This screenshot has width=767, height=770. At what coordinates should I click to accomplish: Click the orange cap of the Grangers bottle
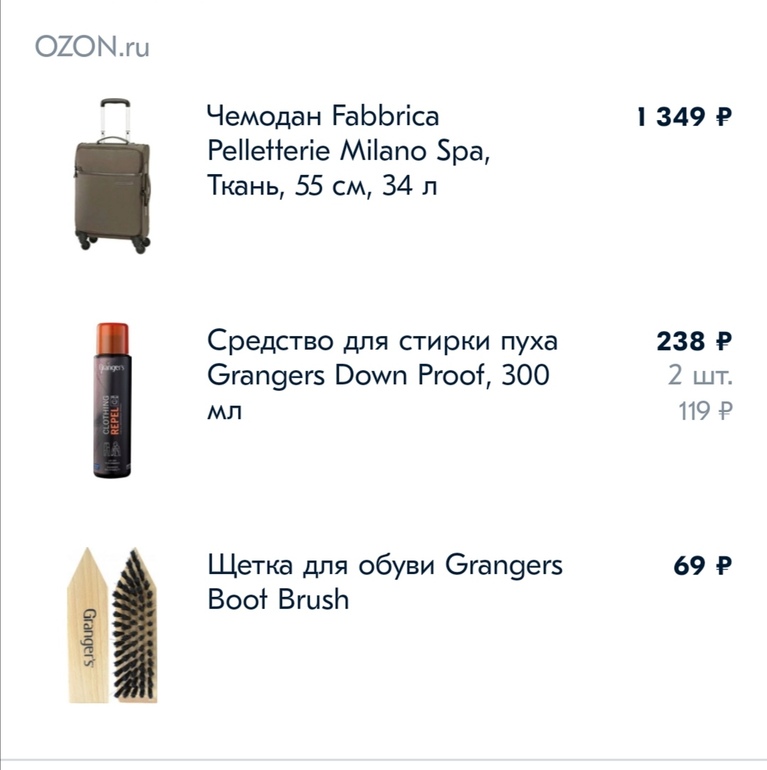(x=112, y=333)
